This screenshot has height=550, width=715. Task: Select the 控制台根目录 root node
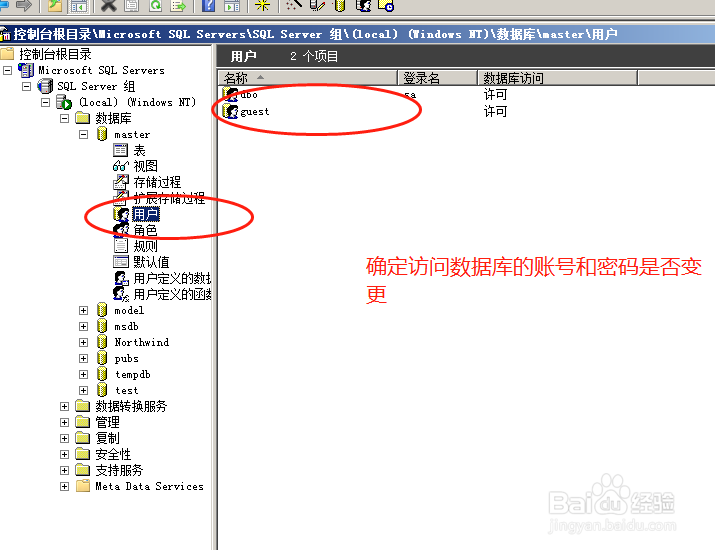pos(55,54)
